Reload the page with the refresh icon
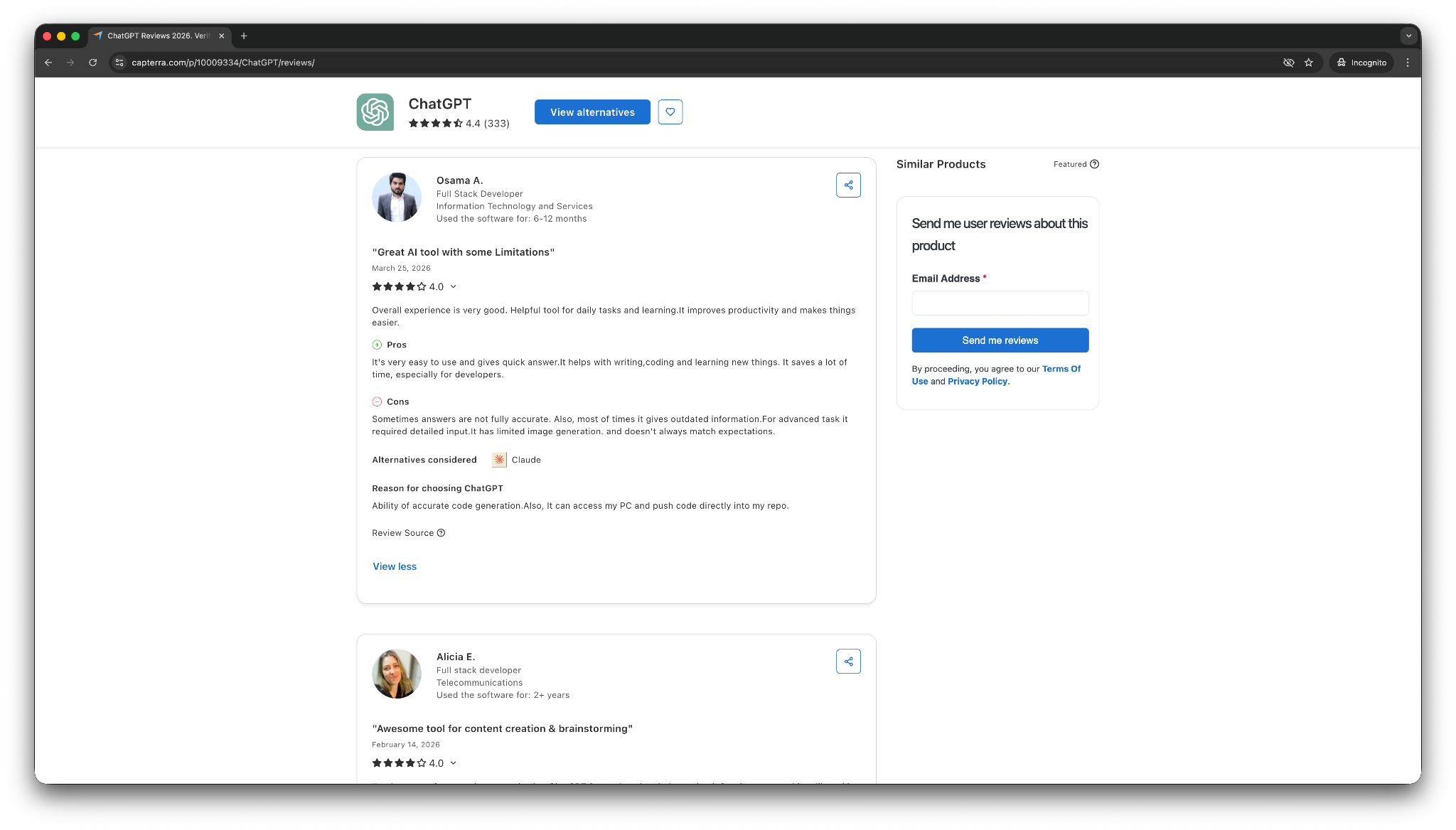 click(92, 63)
